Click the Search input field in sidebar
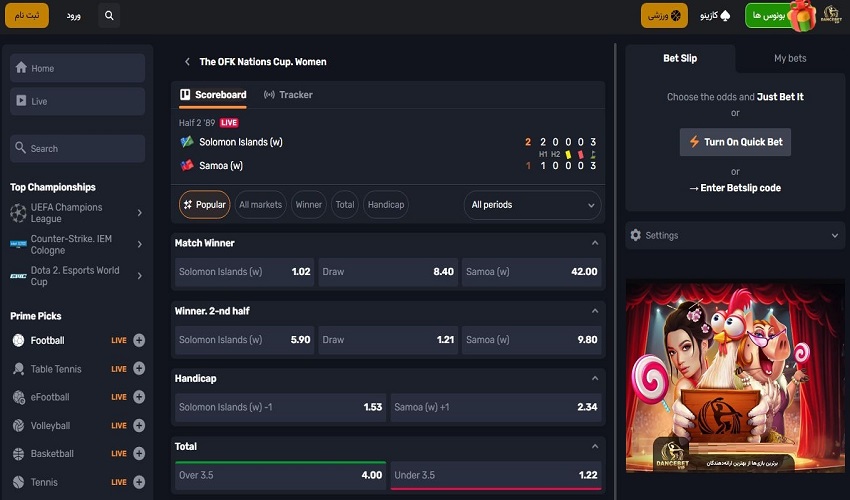This screenshot has width=850, height=500. pyautogui.click(x=77, y=148)
